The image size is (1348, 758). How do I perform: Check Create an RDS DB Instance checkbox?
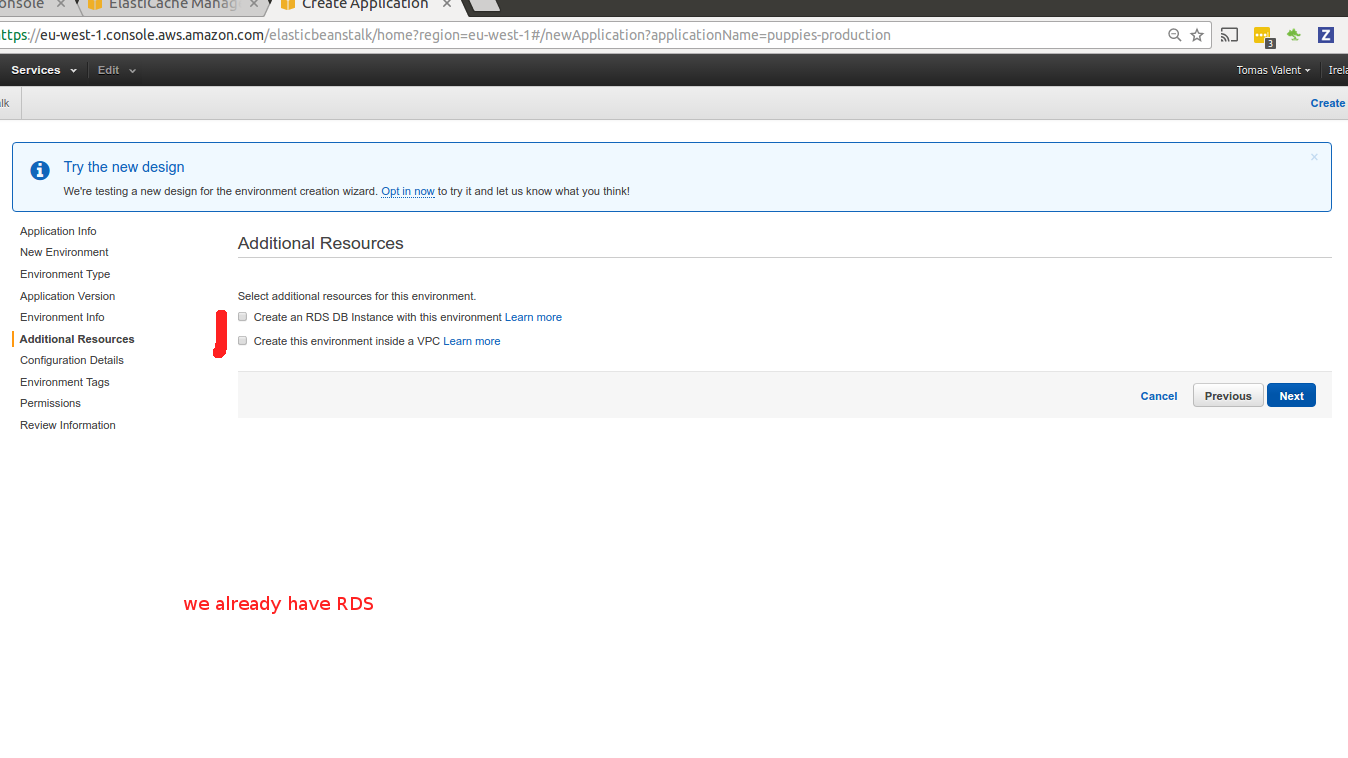pyautogui.click(x=242, y=317)
